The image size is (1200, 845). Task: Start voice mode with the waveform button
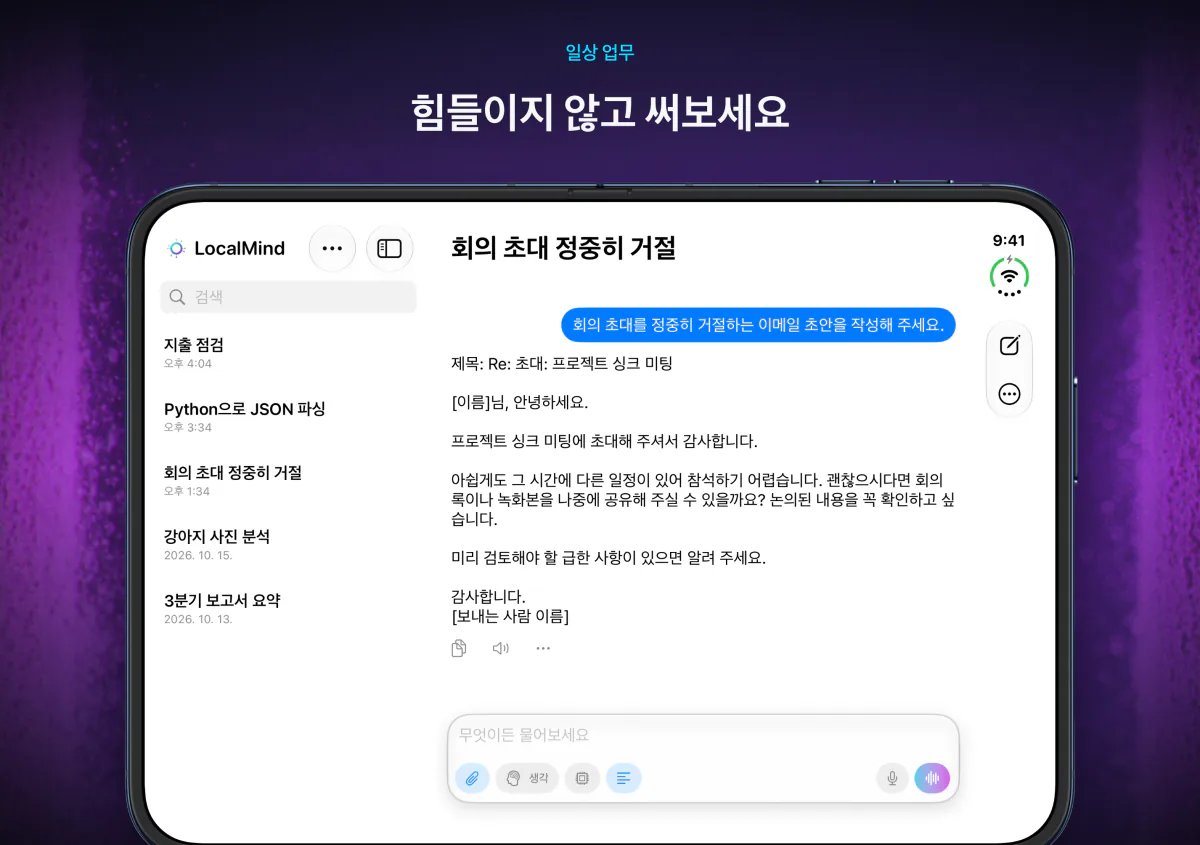pos(932,778)
